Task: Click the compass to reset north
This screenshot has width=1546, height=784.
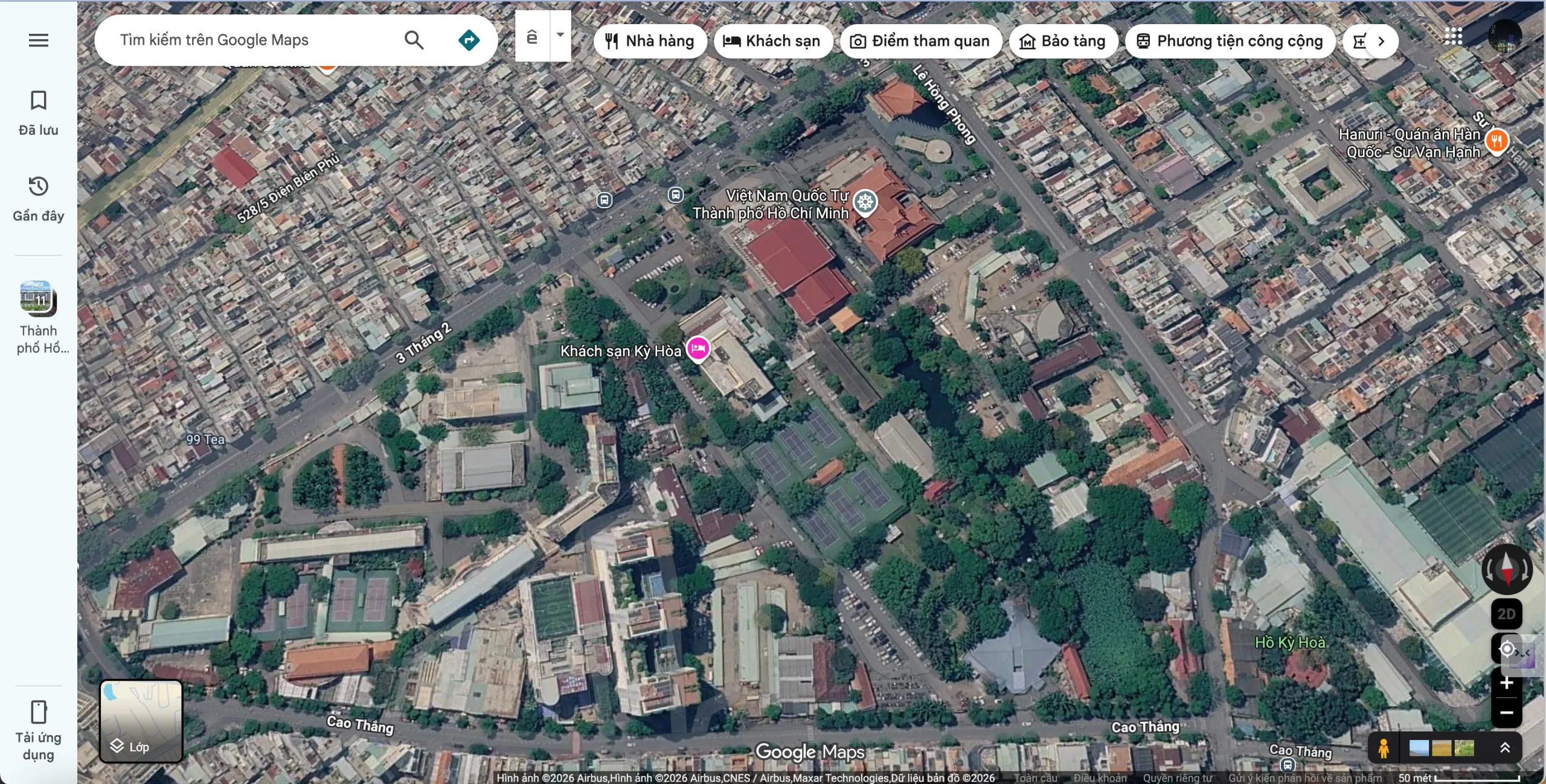Action: pos(1507,568)
